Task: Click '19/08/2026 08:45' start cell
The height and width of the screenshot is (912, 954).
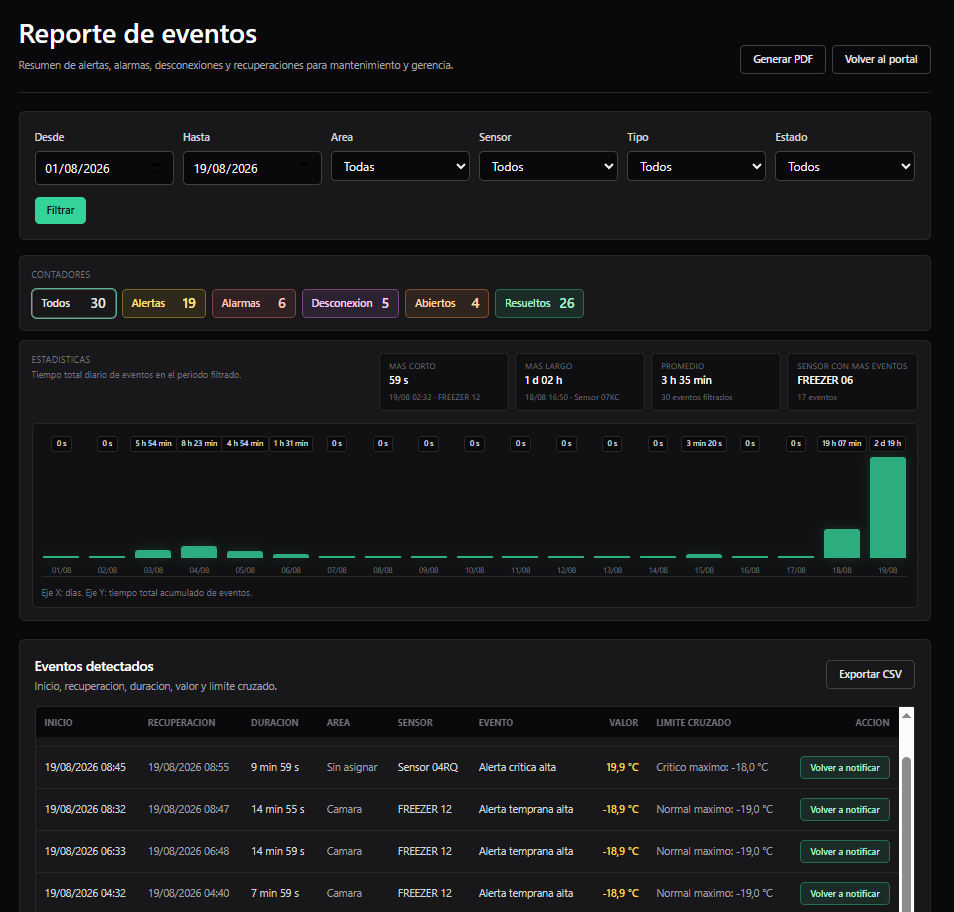Action: (85, 767)
